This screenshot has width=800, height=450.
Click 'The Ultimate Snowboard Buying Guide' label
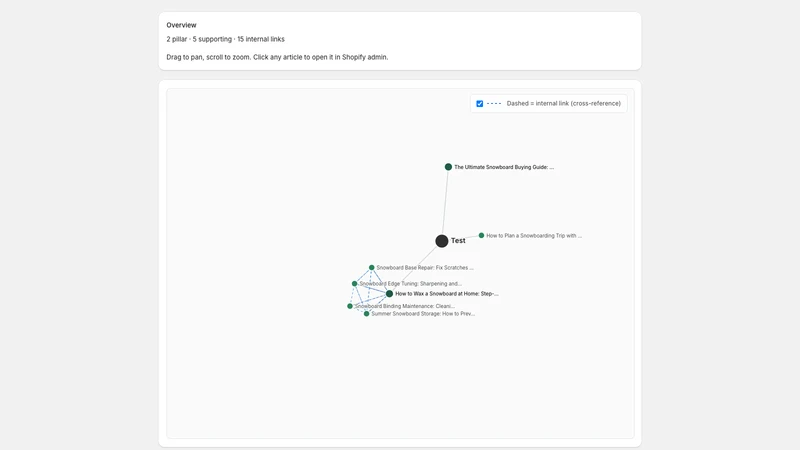(504, 167)
